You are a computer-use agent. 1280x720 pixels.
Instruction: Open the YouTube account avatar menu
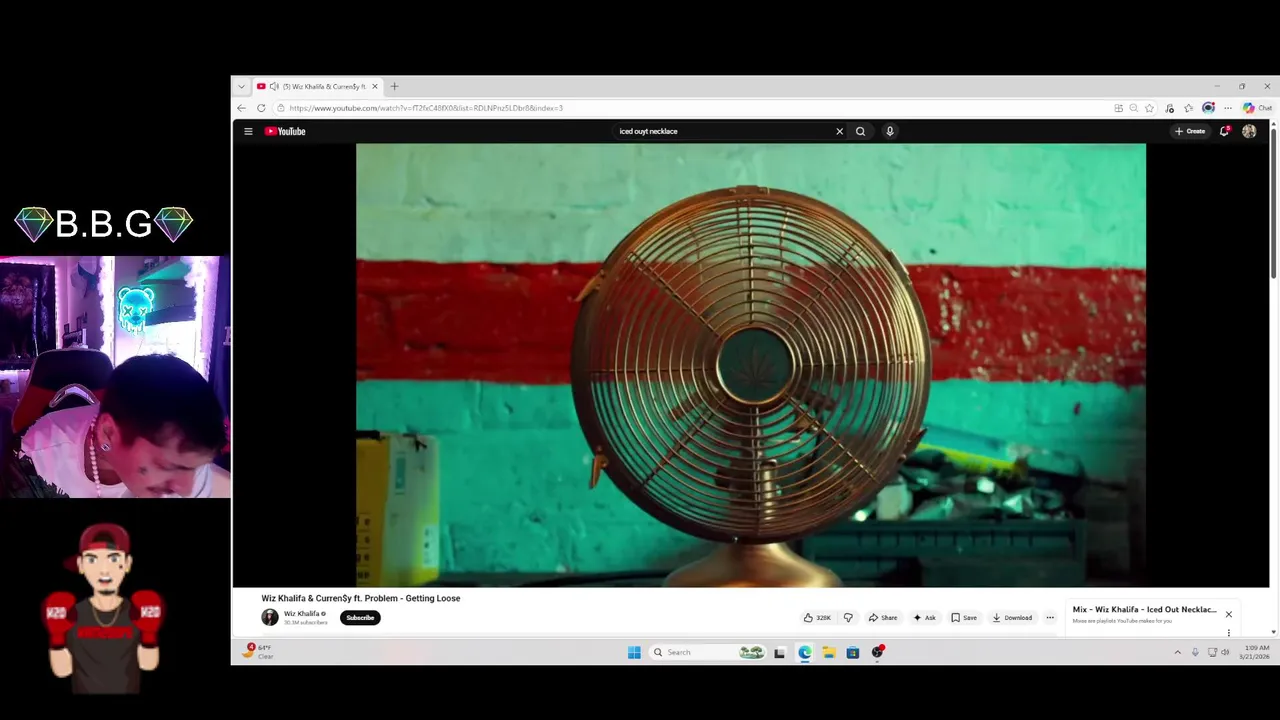[1249, 131]
